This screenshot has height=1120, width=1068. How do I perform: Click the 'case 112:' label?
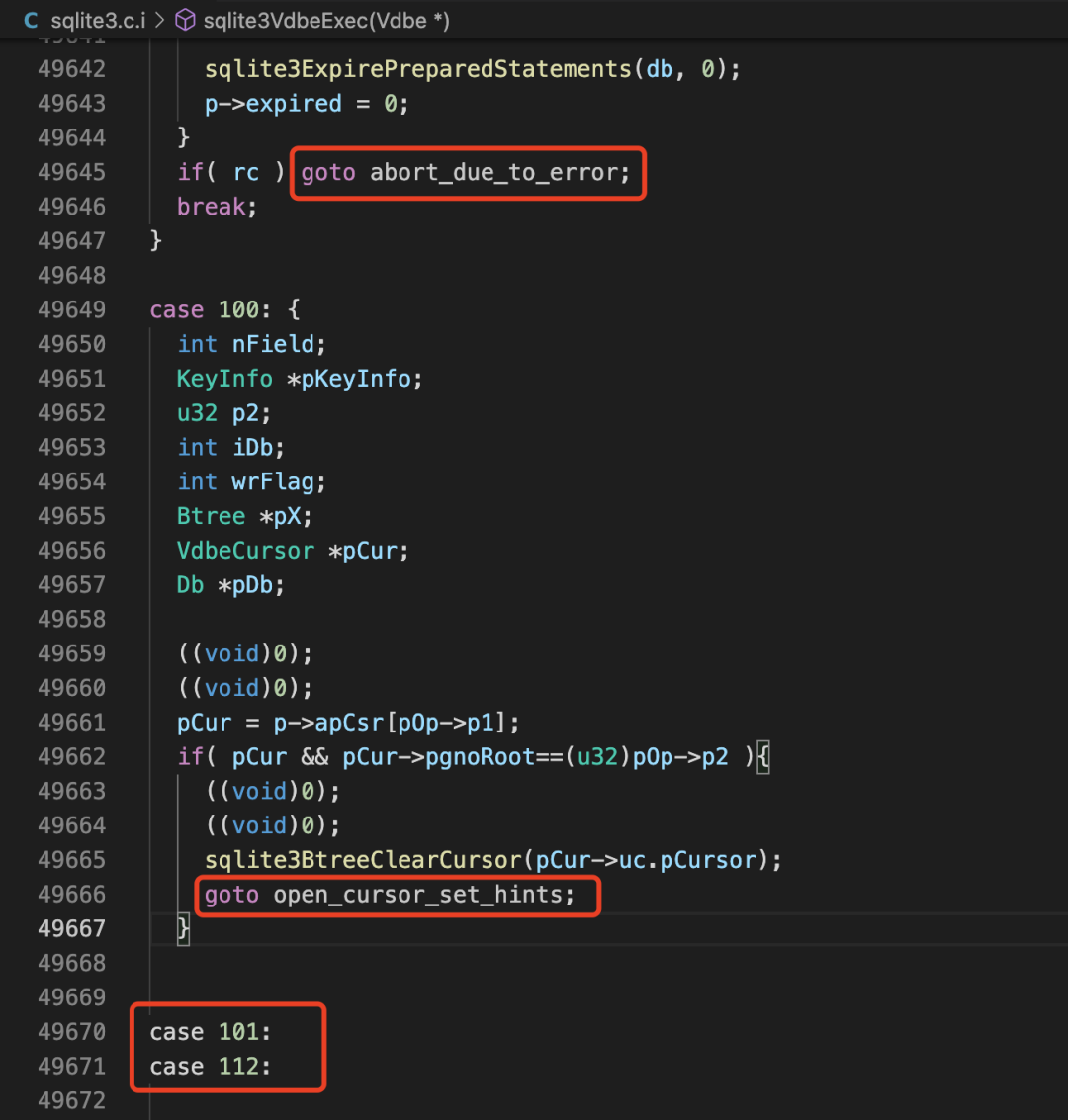[210, 1067]
